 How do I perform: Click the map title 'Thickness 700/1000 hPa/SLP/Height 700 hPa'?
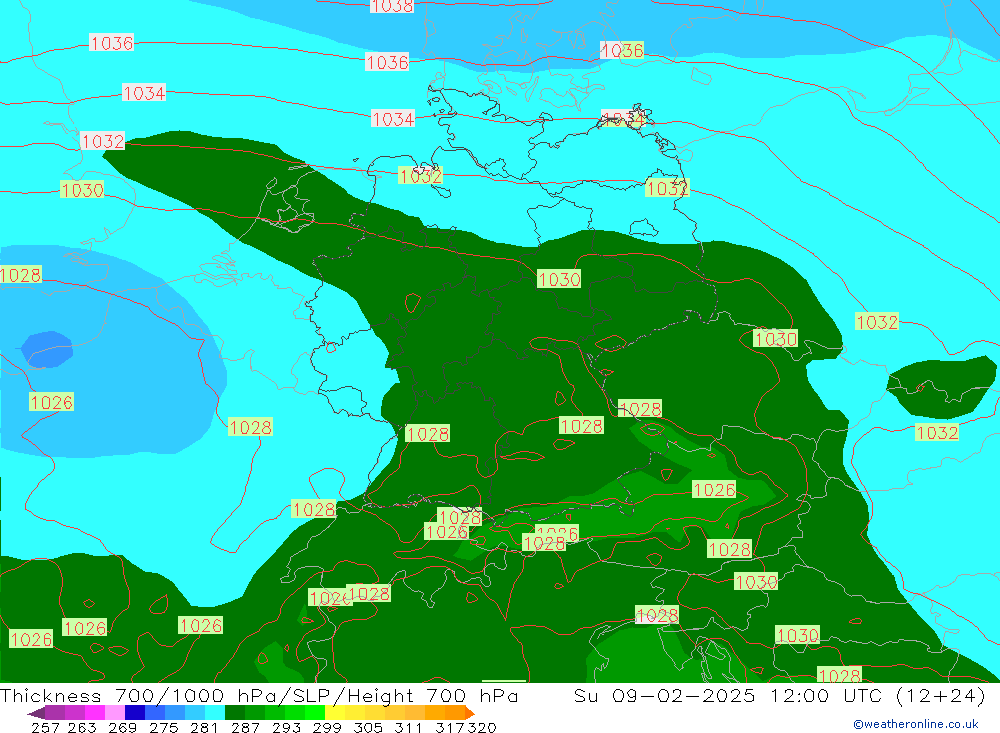click(x=259, y=695)
